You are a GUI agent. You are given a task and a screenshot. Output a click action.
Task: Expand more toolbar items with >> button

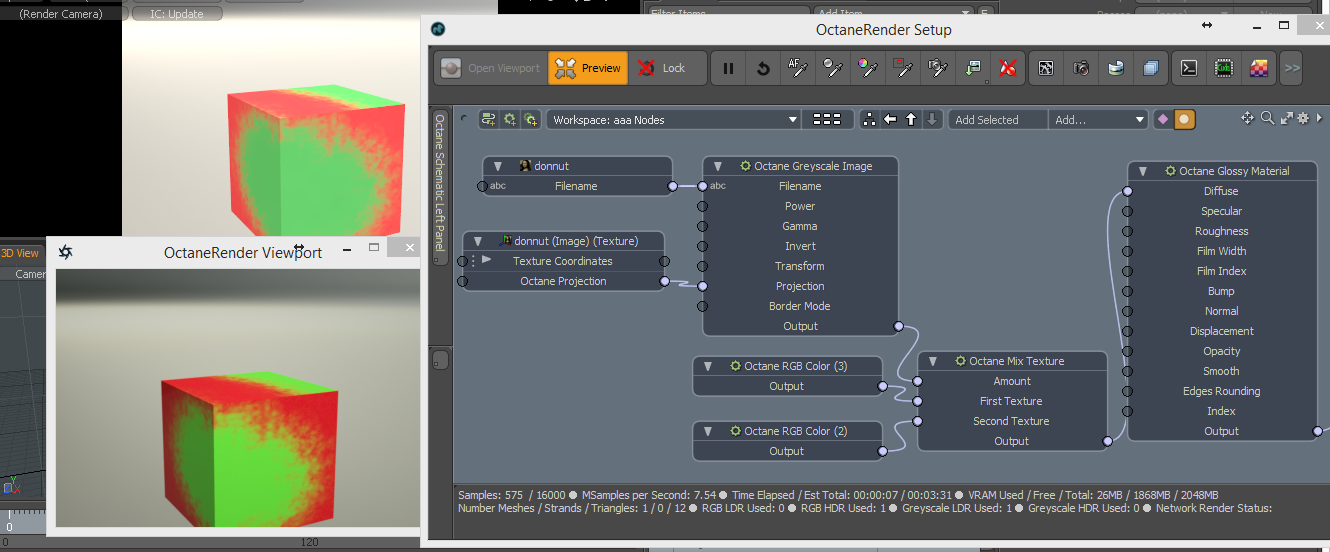(x=1292, y=68)
